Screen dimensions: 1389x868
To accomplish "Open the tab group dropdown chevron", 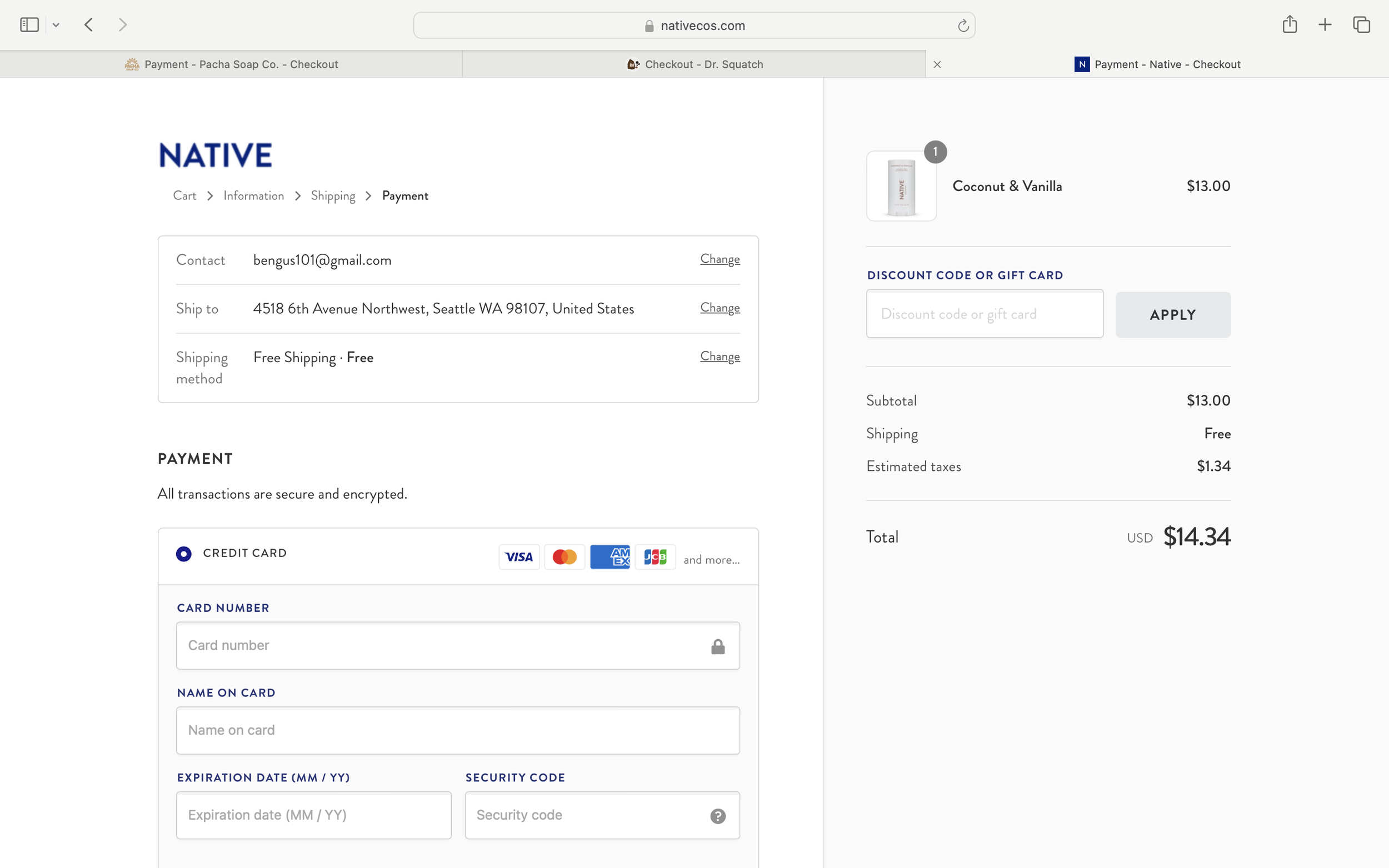I will pyautogui.click(x=56, y=24).
